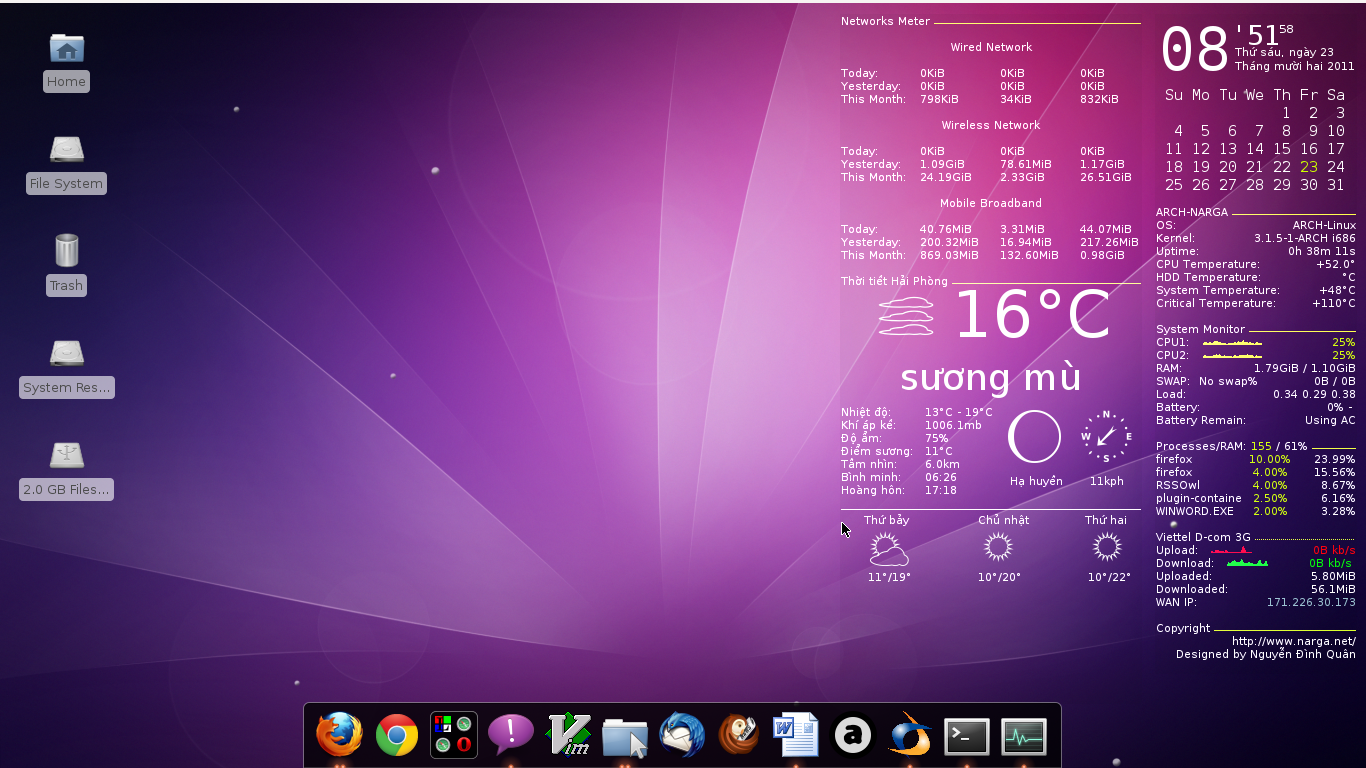Open the 2.0 GB Filesystem USB drive

click(66, 456)
